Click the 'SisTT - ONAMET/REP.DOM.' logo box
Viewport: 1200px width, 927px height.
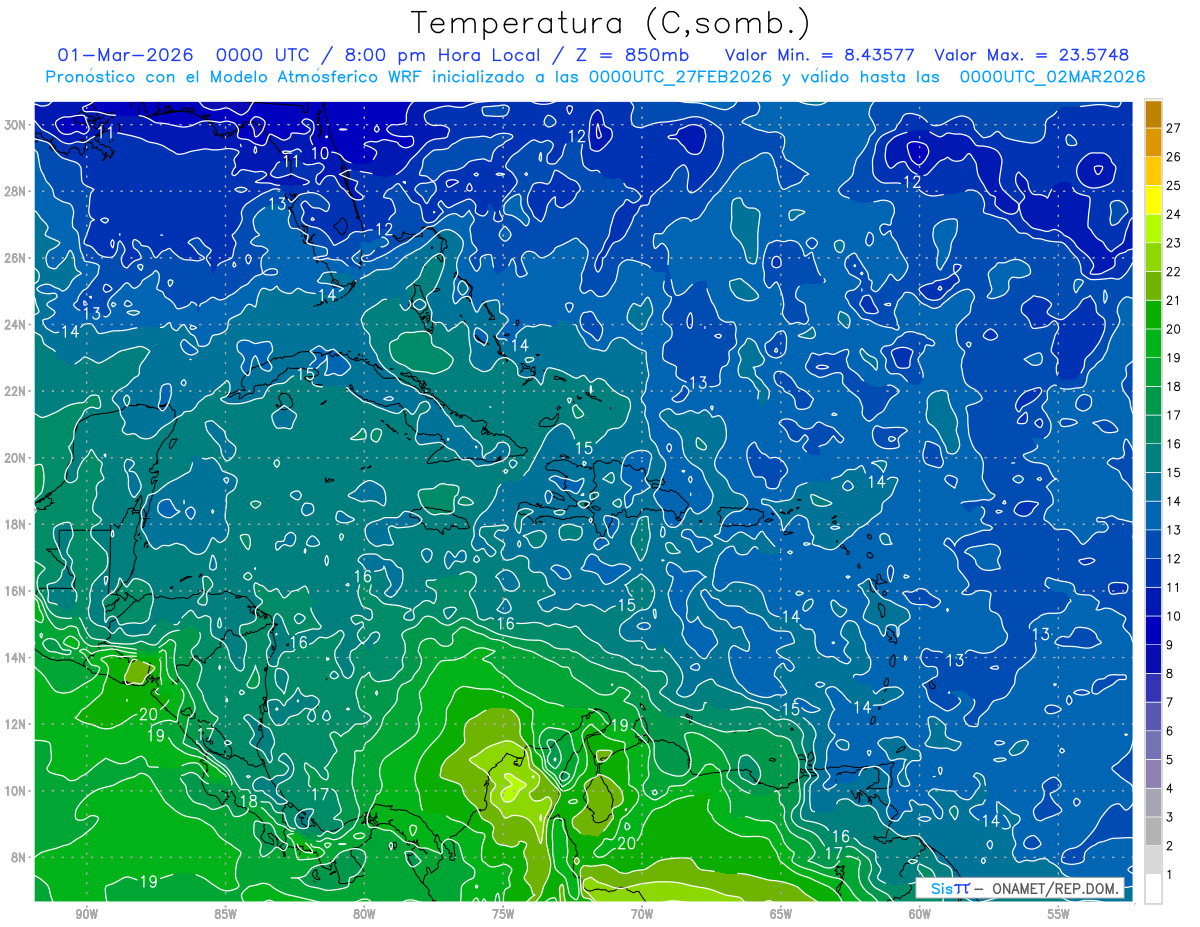(x=1019, y=889)
